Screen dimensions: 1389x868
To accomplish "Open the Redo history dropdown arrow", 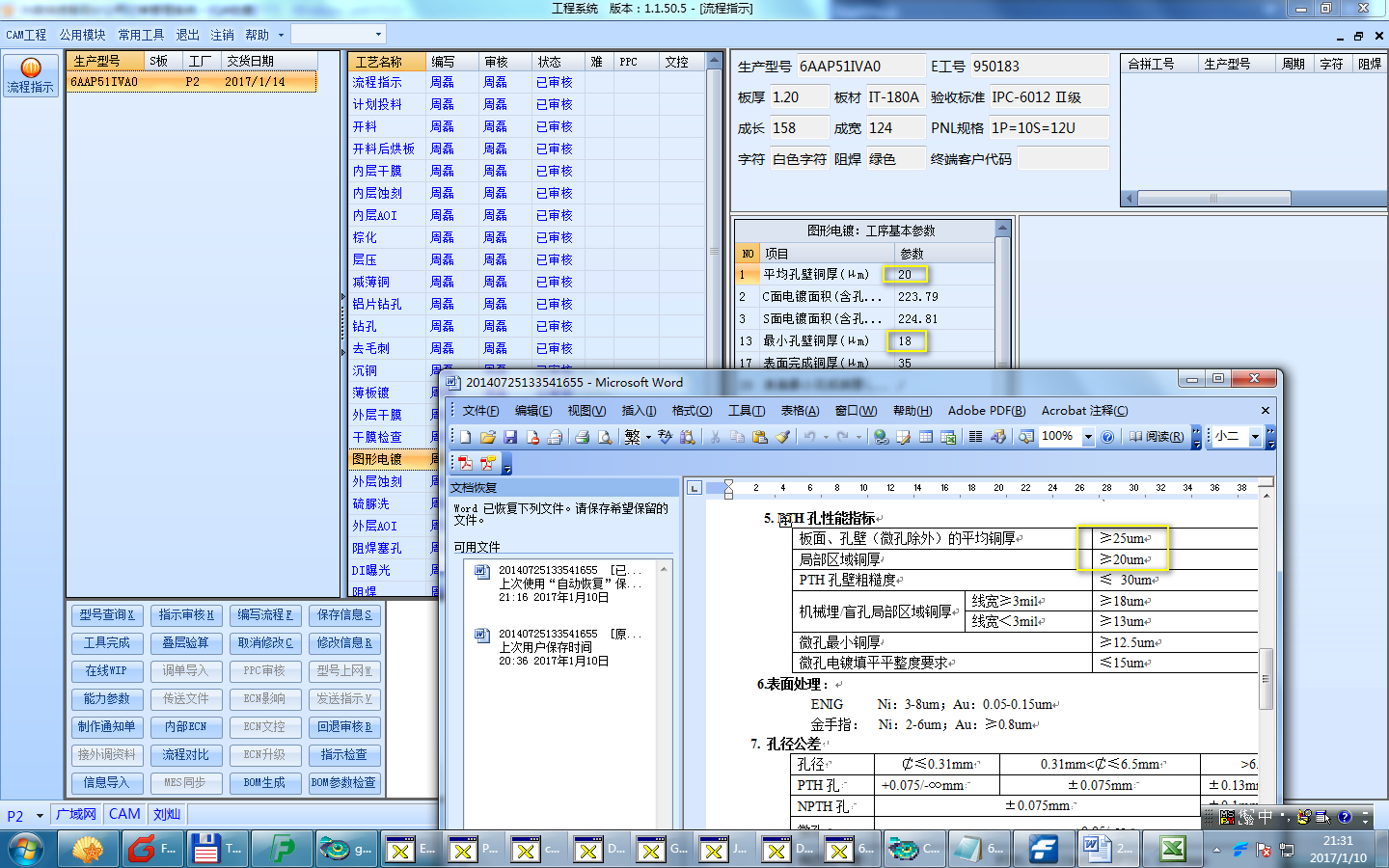I will 858,437.
